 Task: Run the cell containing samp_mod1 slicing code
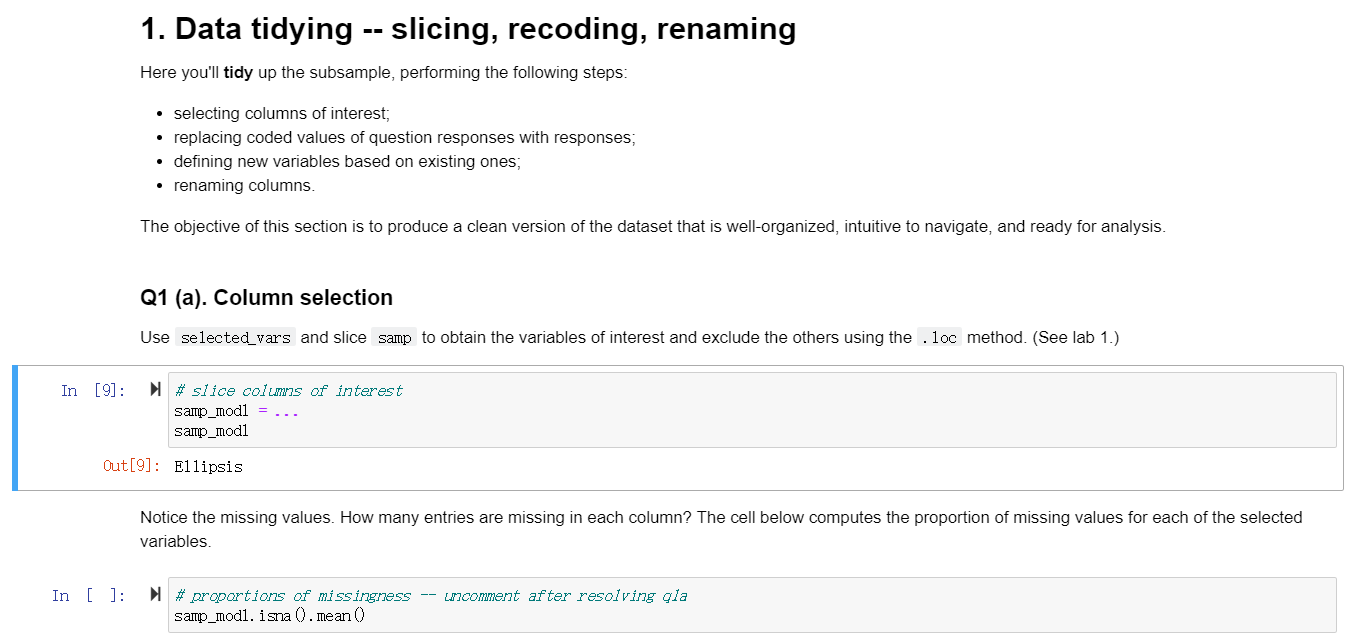pos(155,390)
